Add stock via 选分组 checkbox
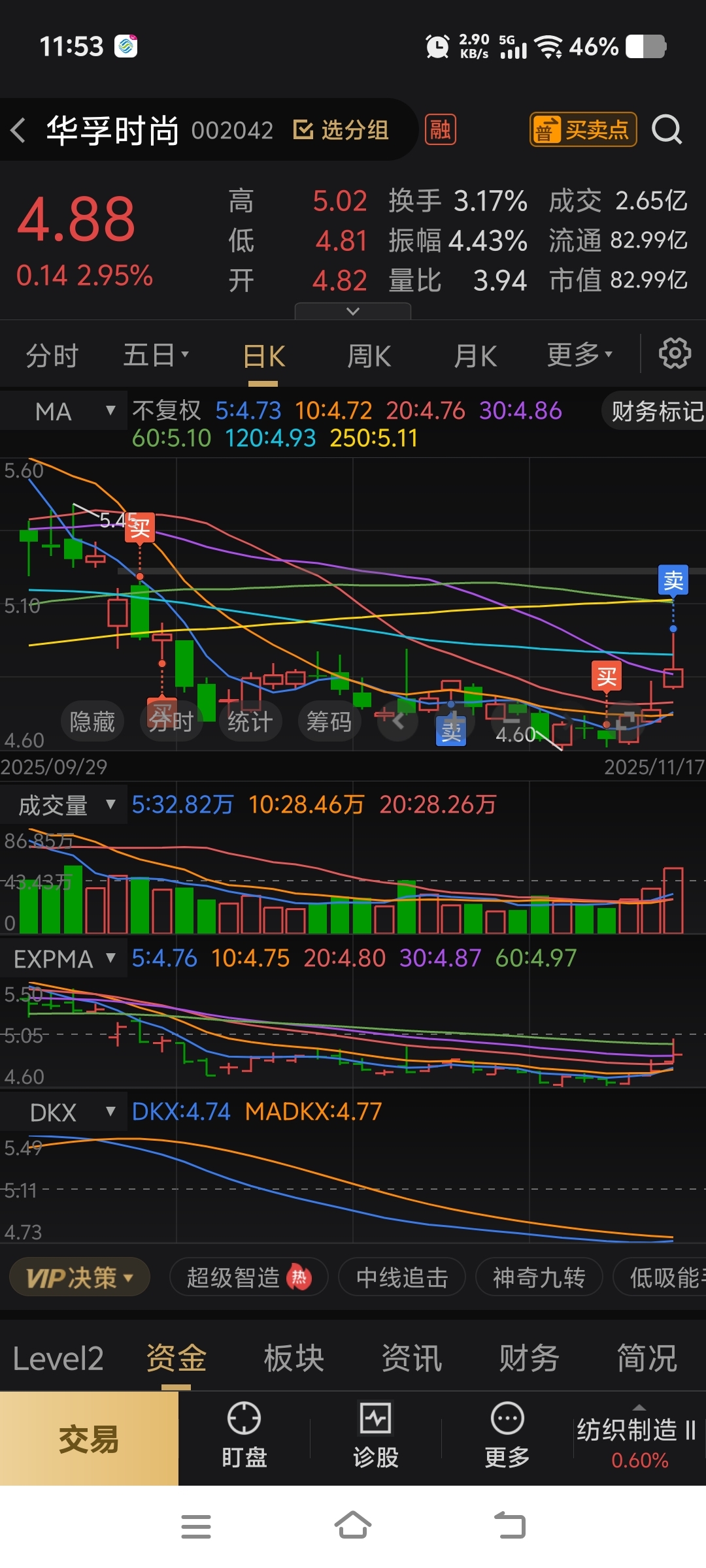Viewport: 706px width, 1568px height. [x=341, y=129]
